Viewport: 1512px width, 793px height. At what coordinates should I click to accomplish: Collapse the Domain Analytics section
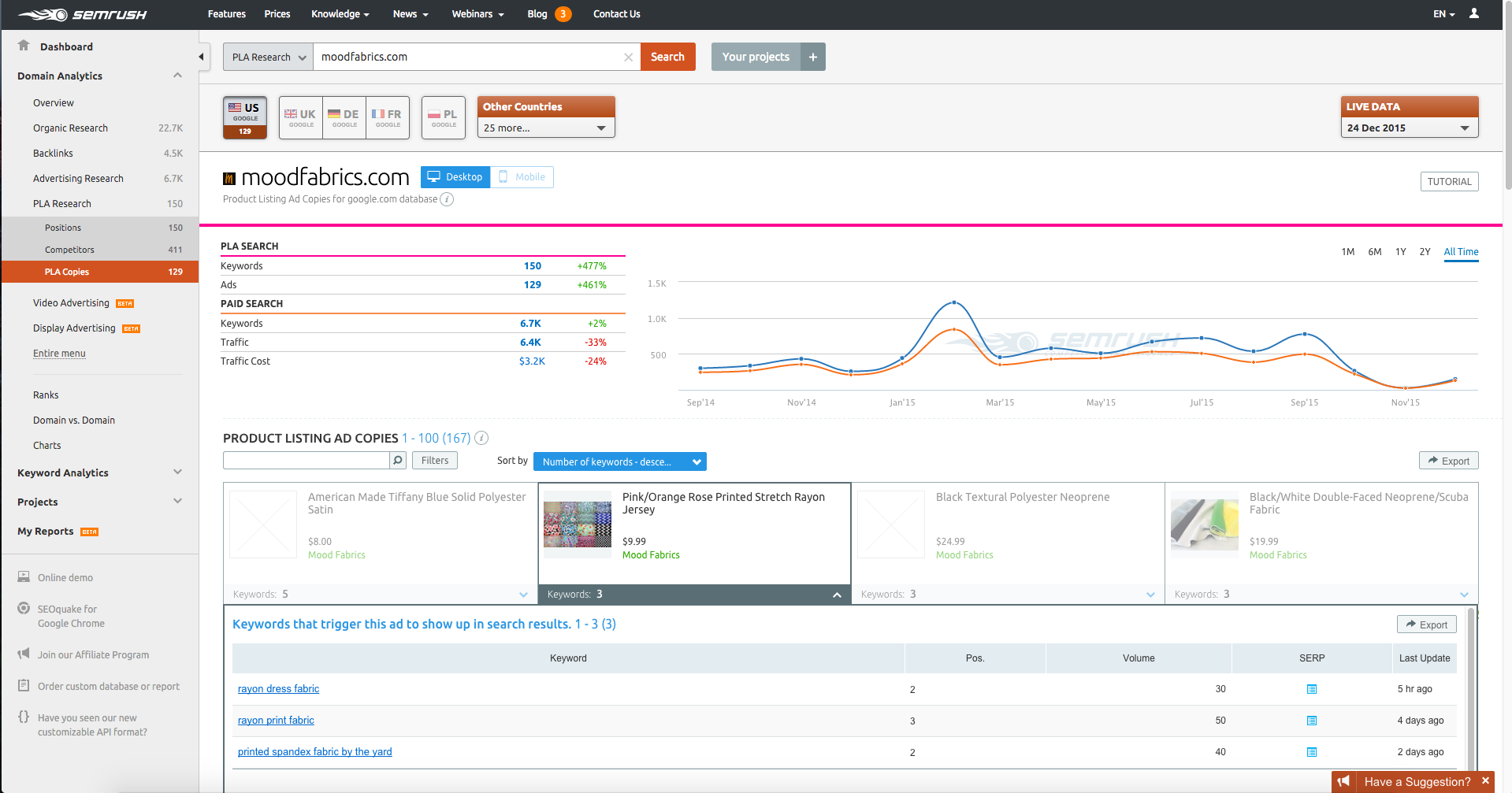click(177, 76)
